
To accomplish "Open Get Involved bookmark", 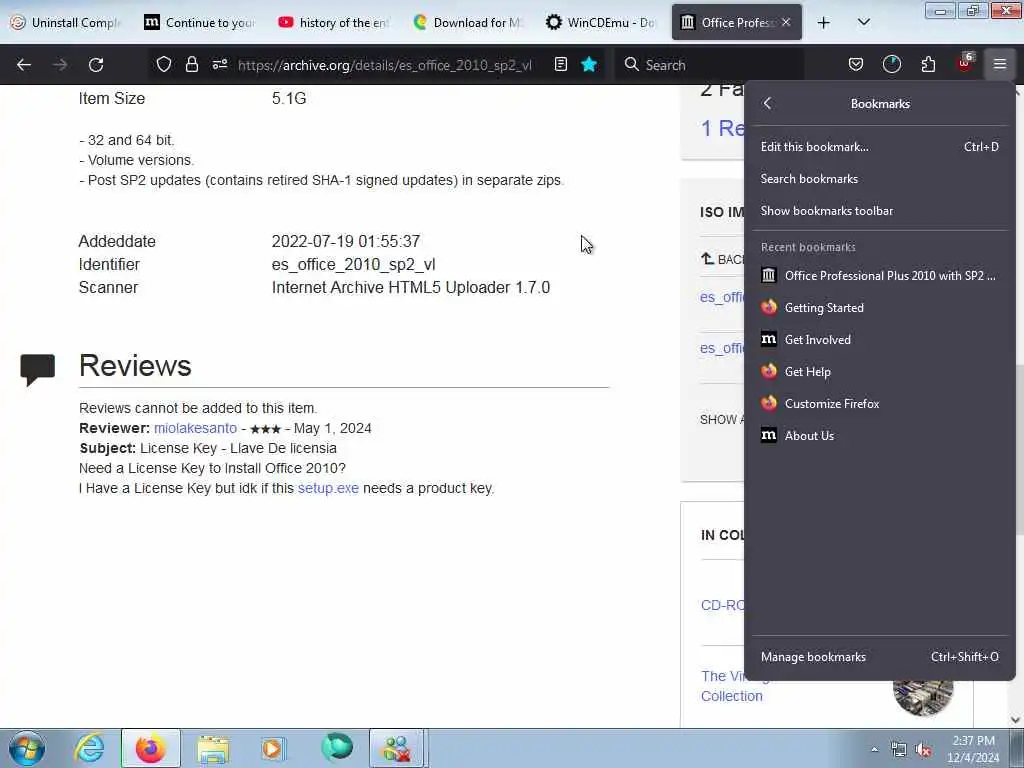I will (880, 340).
